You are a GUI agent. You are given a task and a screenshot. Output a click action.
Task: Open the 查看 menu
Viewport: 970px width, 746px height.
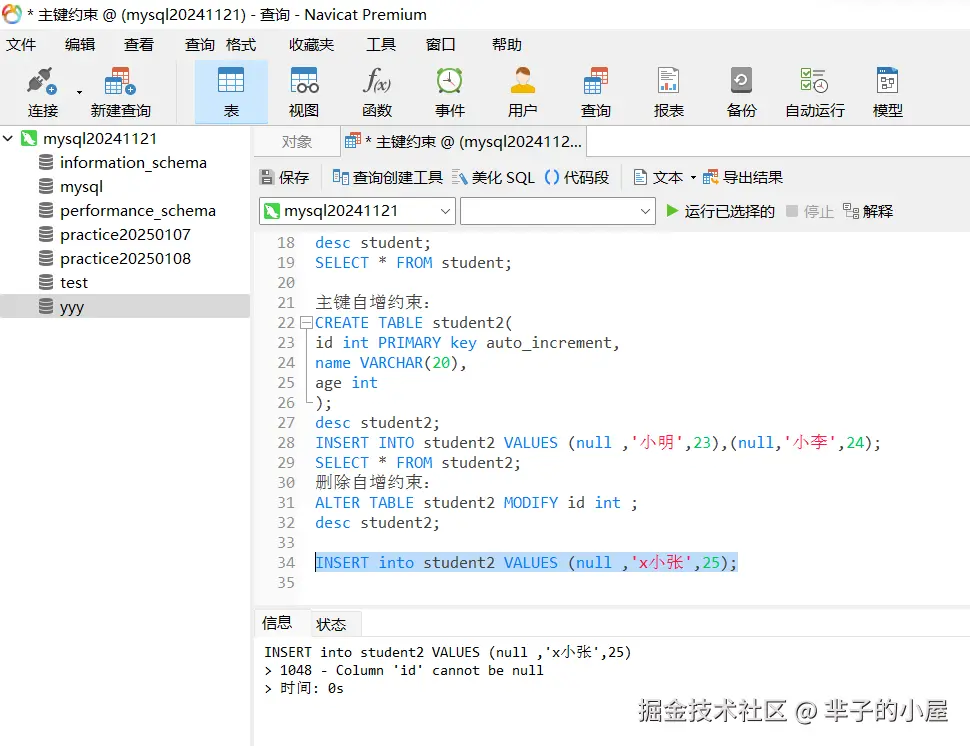click(x=139, y=45)
